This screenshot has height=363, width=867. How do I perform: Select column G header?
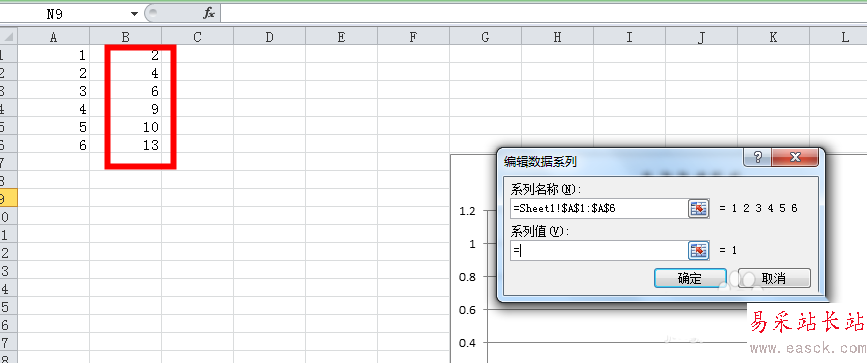[x=485, y=37]
